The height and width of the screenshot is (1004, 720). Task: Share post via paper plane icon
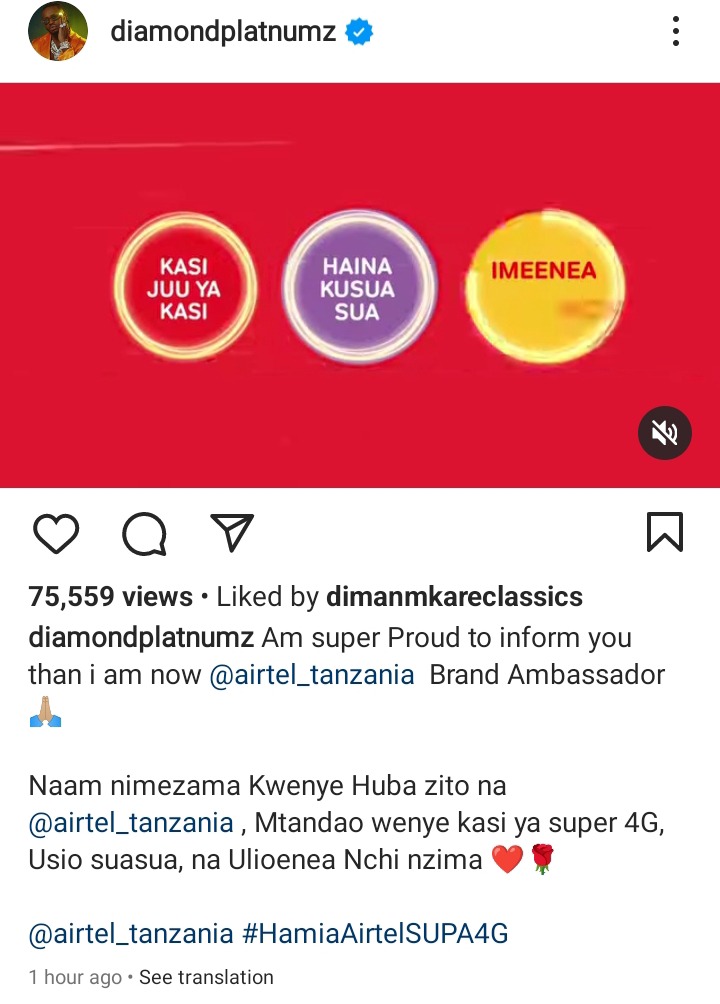click(232, 532)
